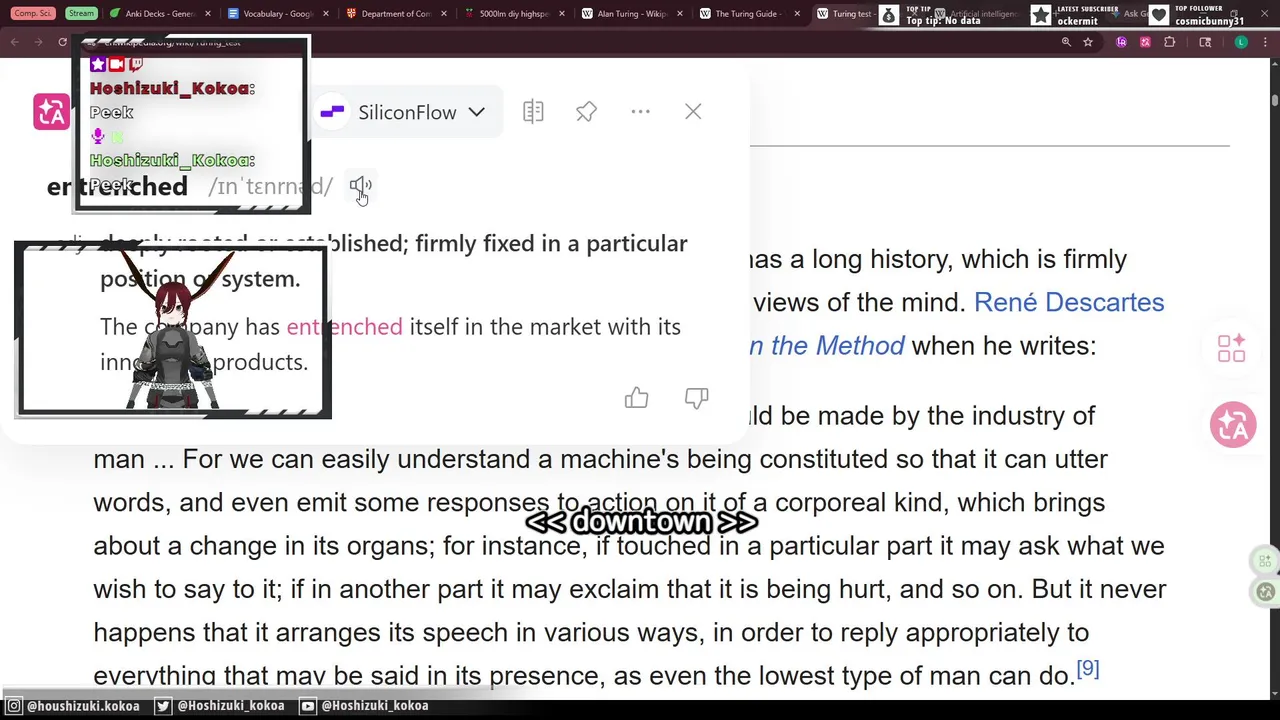Give thumbs up to the definition
The height and width of the screenshot is (720, 1280).
click(637, 399)
